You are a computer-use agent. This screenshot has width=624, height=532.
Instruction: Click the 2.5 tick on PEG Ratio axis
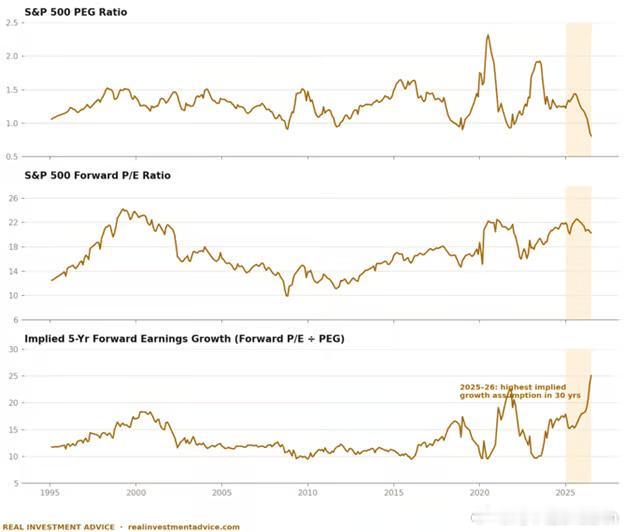(x=12, y=23)
